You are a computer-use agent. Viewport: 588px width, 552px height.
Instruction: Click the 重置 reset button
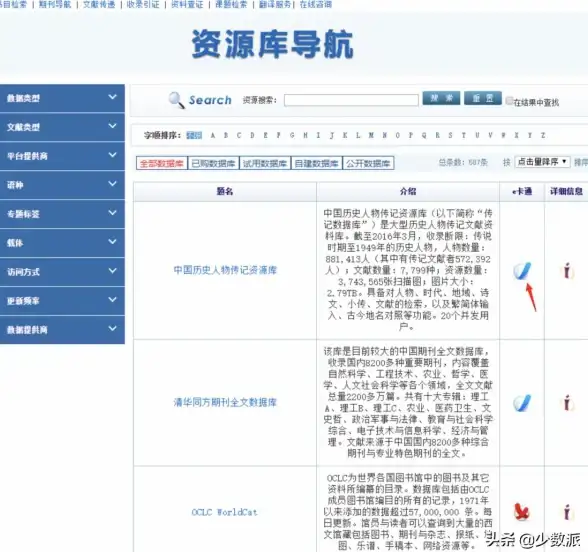pyautogui.click(x=483, y=98)
